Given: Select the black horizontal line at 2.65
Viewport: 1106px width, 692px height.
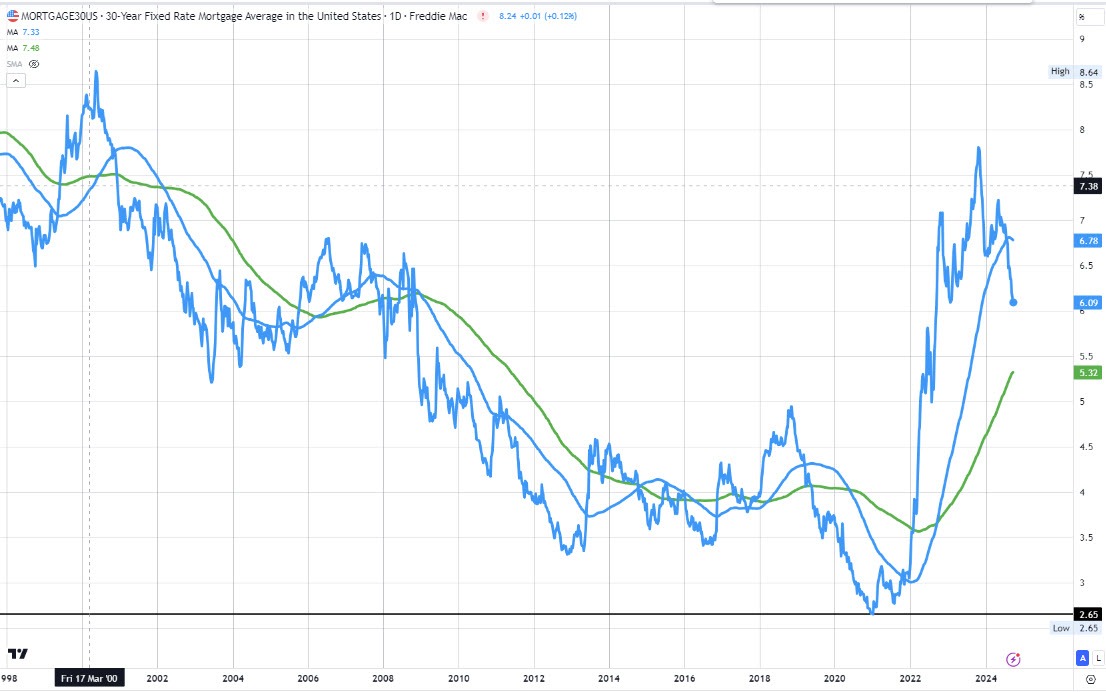Looking at the screenshot, I should point(536,614).
